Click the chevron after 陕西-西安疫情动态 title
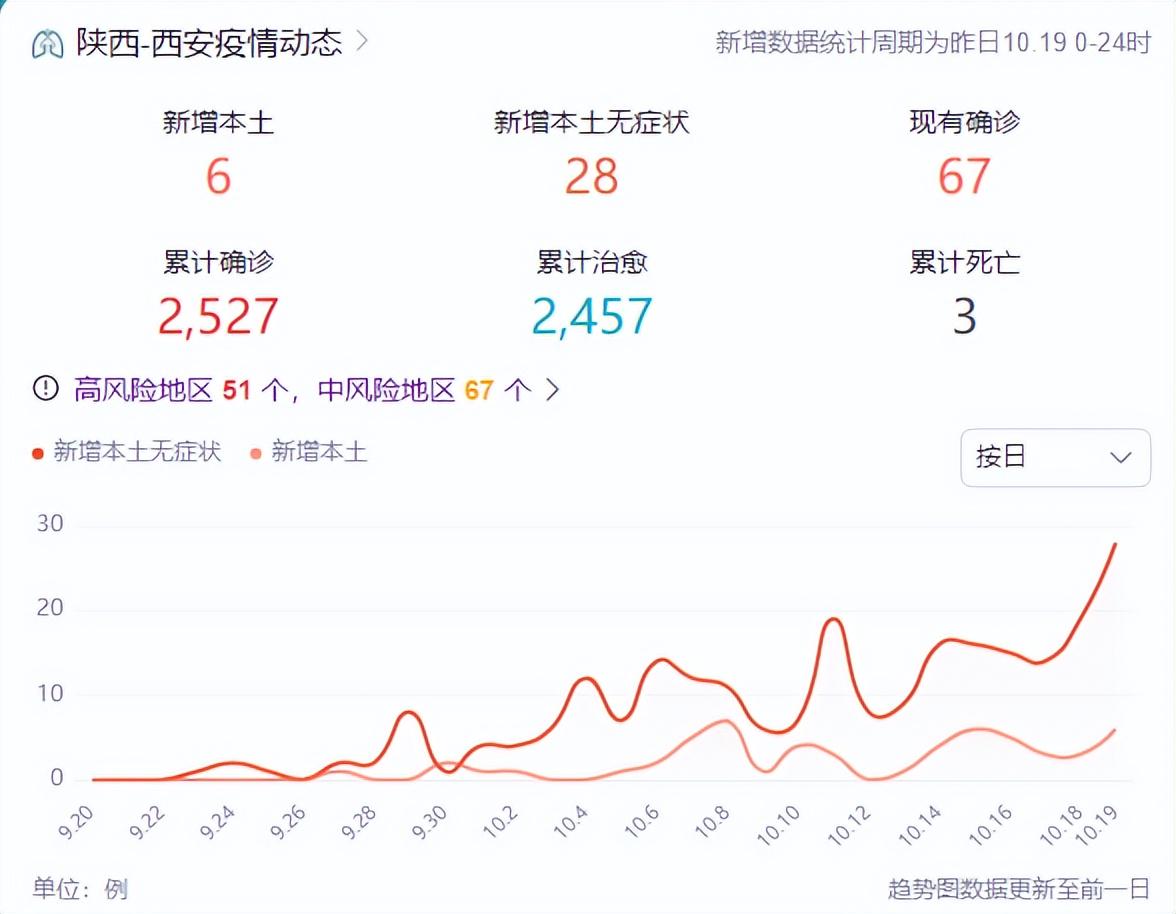Screen dimensions: 1176x914 (x=362, y=40)
